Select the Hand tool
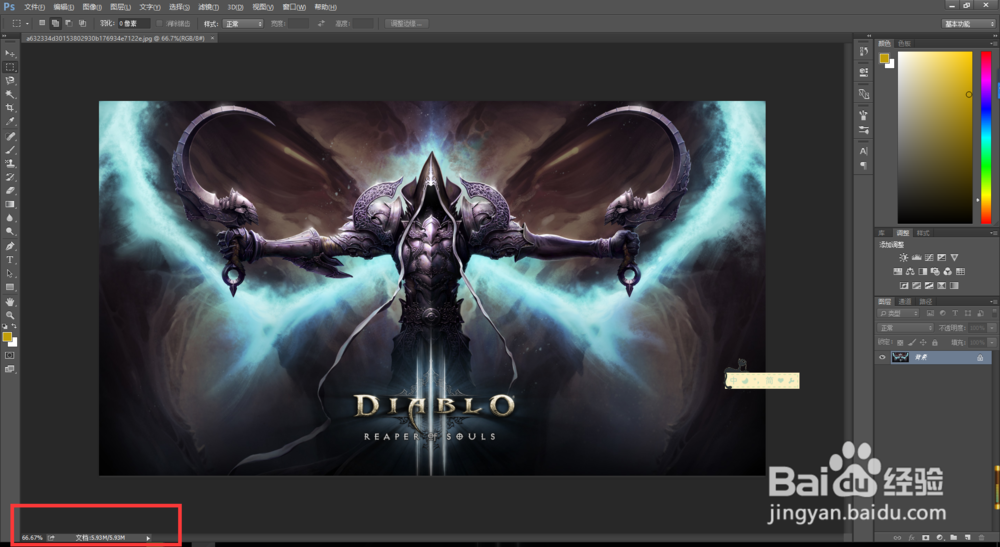 click(10, 302)
